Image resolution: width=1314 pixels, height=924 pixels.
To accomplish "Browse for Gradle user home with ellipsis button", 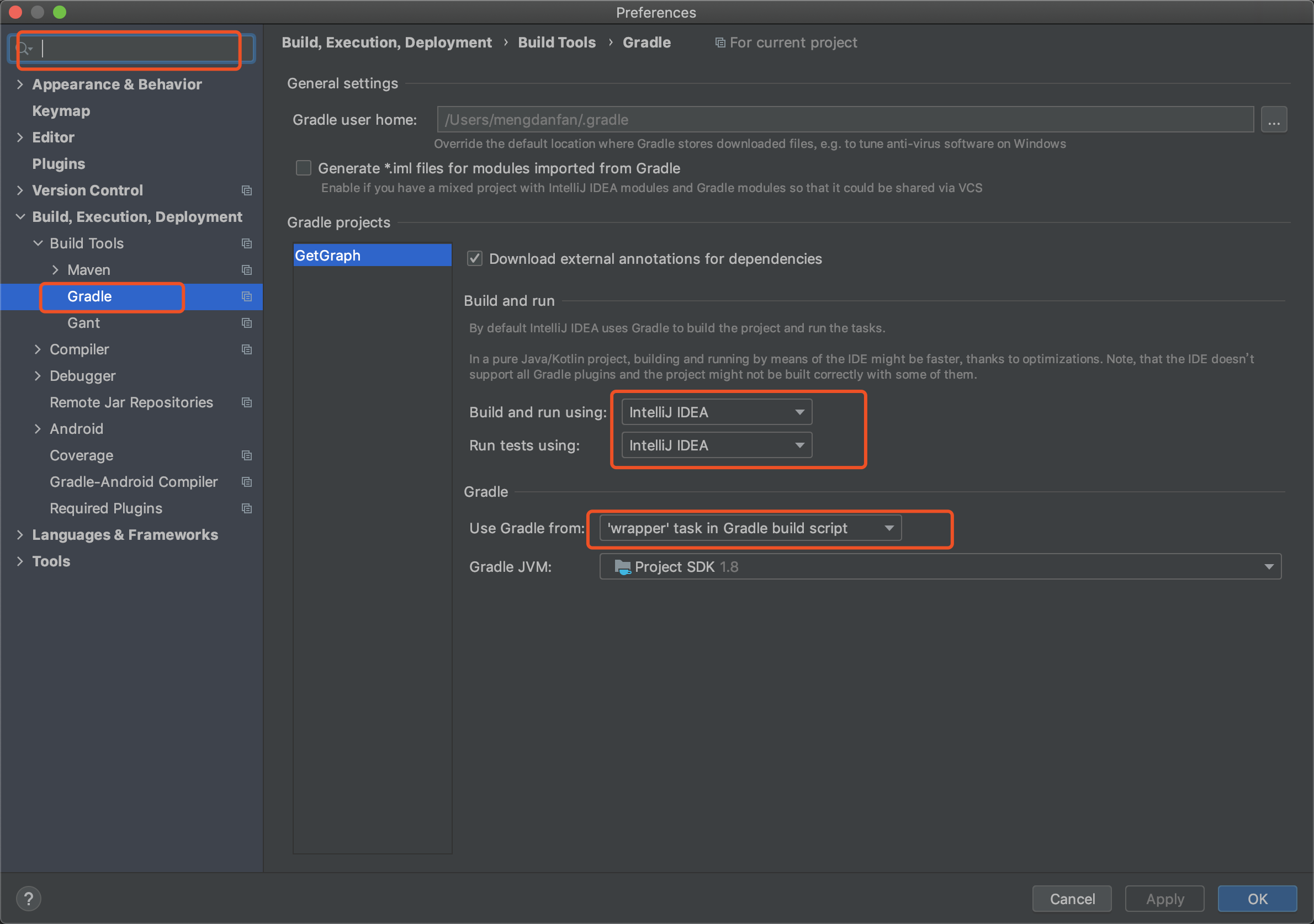I will [1274, 120].
